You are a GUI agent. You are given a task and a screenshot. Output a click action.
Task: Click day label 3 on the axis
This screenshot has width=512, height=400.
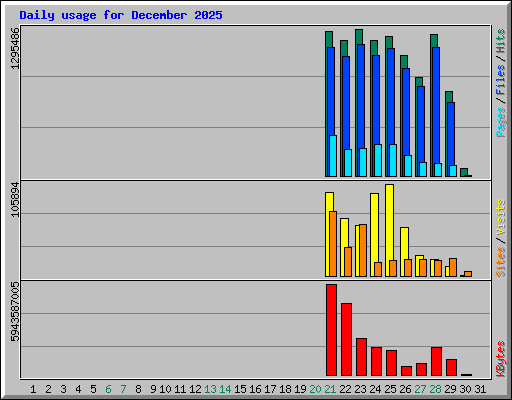point(63,389)
